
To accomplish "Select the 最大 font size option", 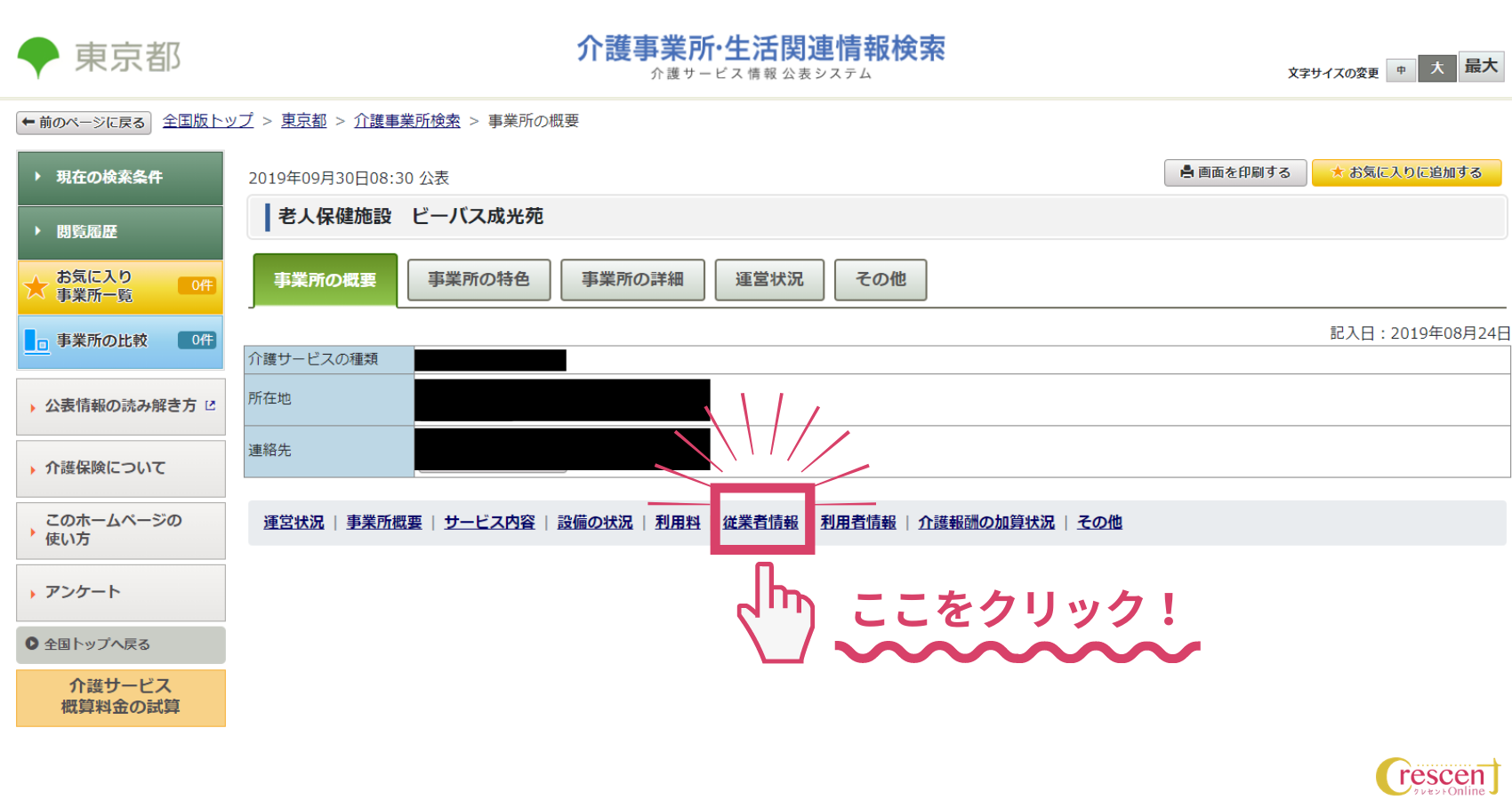I will tap(1480, 68).
